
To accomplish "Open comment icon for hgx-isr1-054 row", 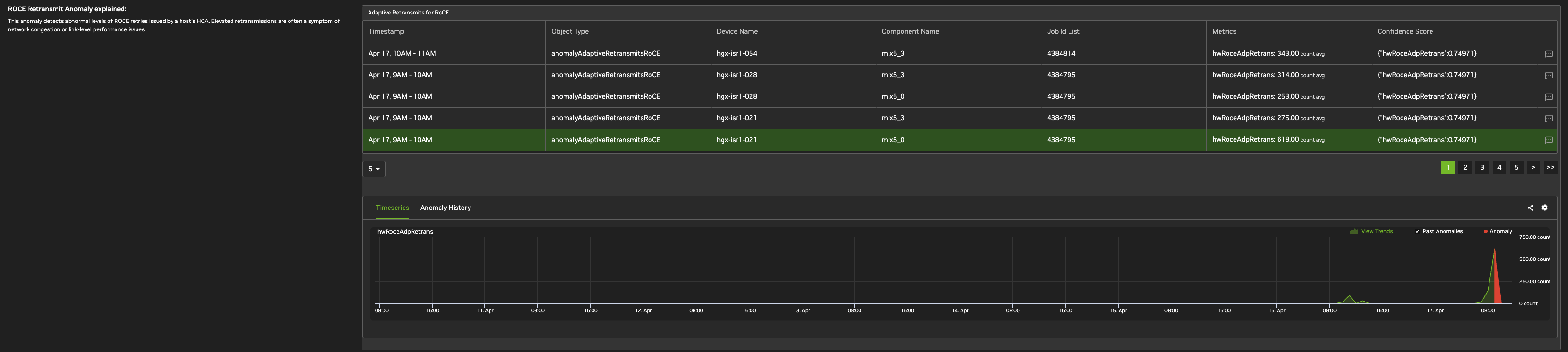I will [x=1548, y=54].
